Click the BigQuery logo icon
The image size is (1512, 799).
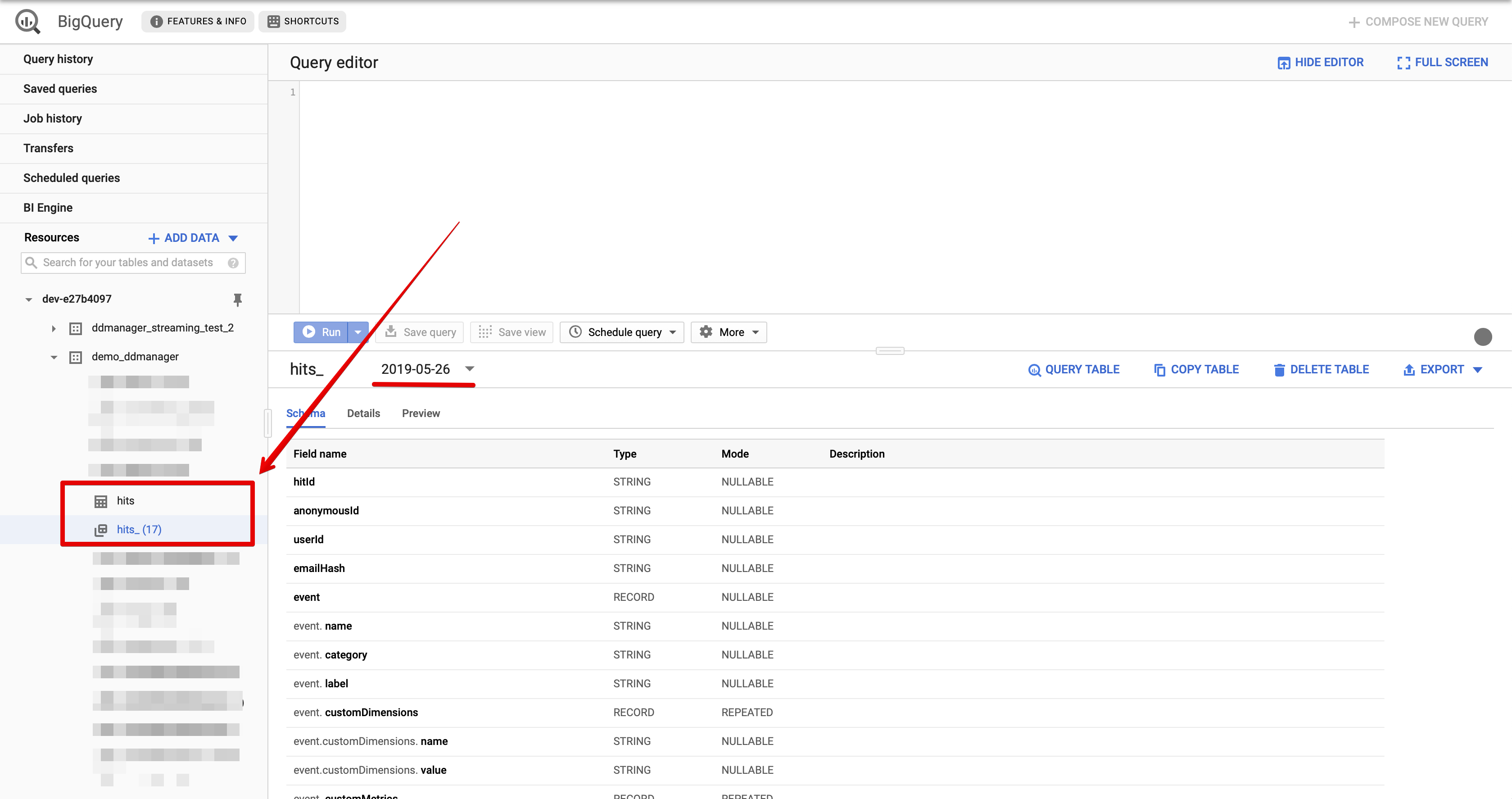click(27, 22)
